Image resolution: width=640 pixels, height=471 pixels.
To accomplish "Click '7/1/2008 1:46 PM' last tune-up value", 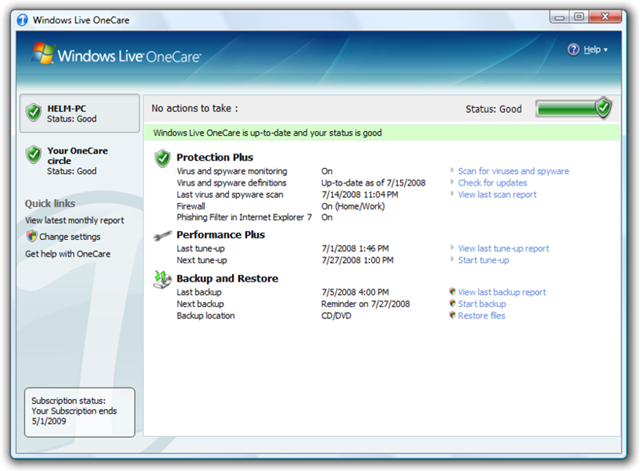I will [x=355, y=249].
